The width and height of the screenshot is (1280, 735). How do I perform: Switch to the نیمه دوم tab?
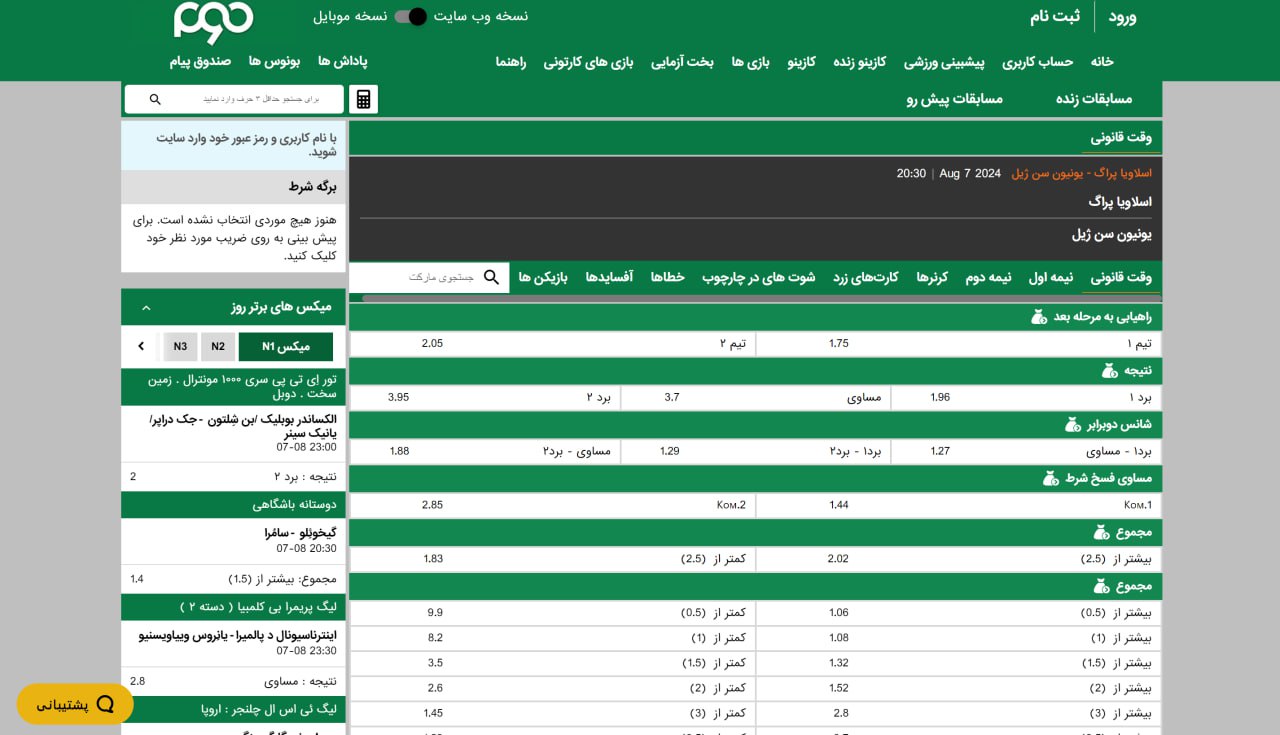click(x=988, y=277)
